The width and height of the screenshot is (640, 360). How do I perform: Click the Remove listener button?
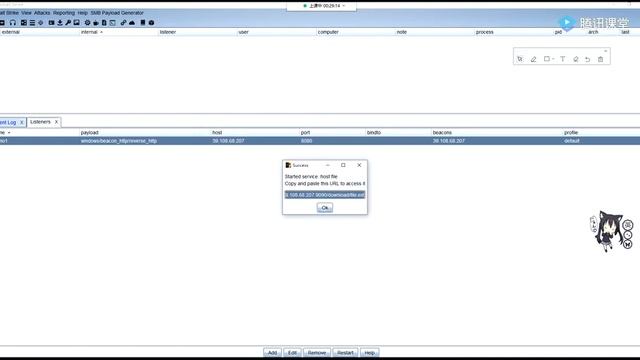click(317, 352)
